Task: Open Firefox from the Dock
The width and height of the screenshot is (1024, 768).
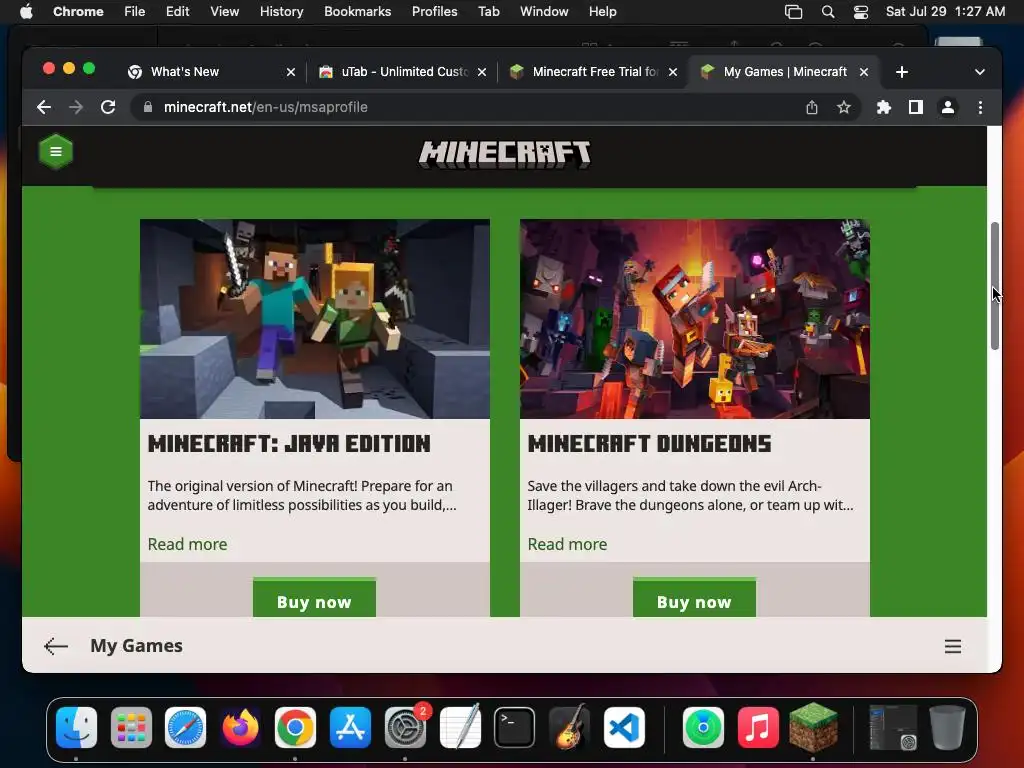Action: tap(240, 727)
